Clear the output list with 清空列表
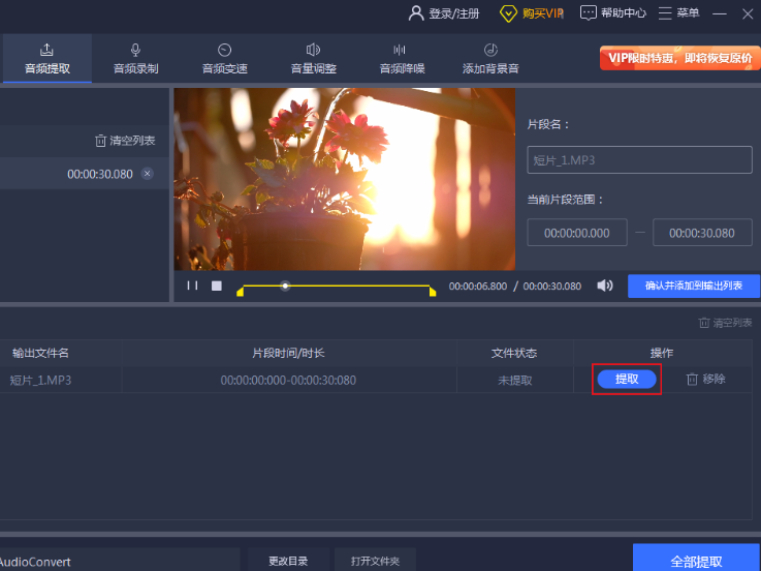Viewport: 761px width, 571px height. click(725, 323)
